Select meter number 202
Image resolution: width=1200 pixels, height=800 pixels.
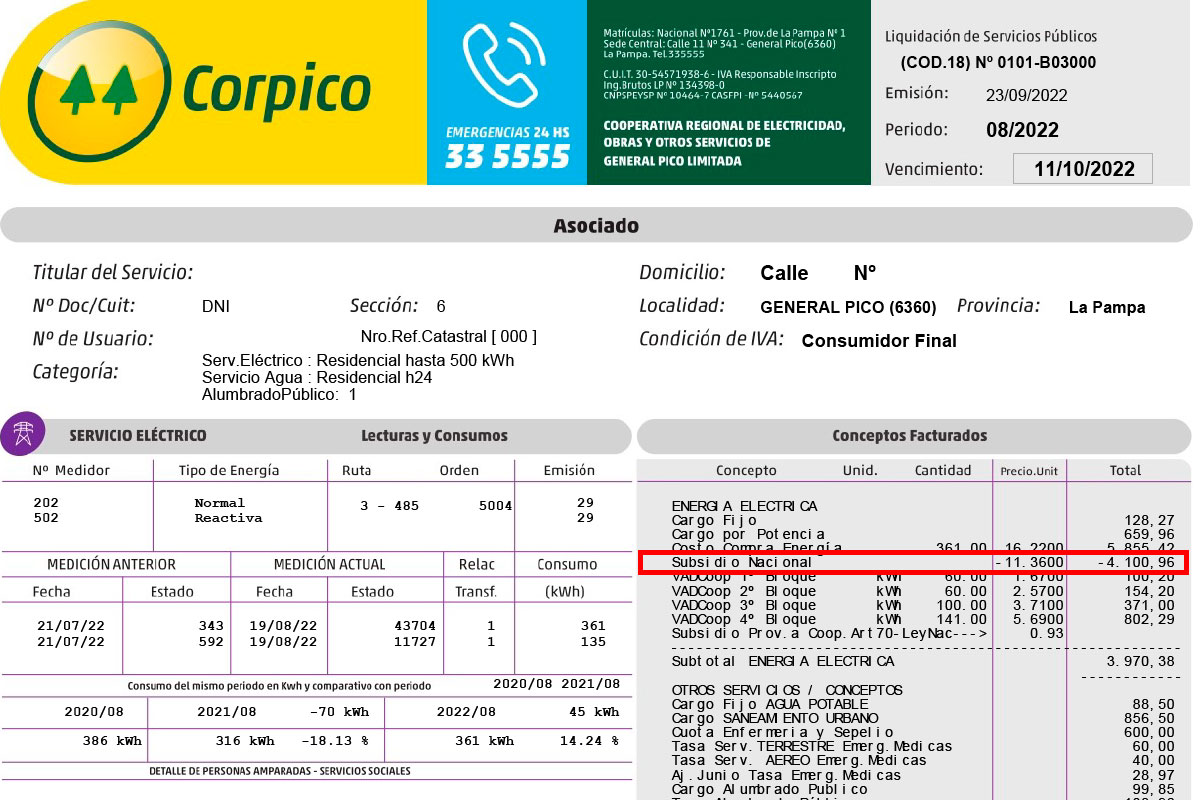click(x=46, y=503)
